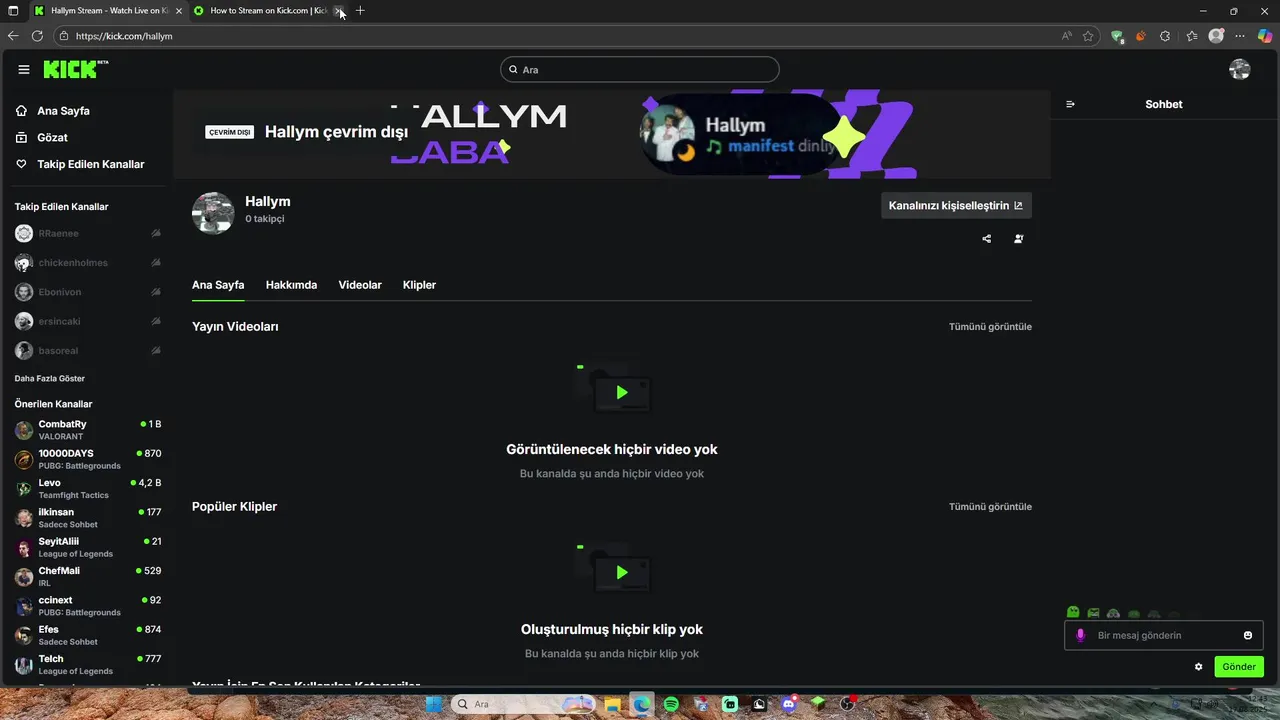Image resolution: width=1280 pixels, height=720 pixels.
Task: Open followed channel ersincaki
Action: click(x=88, y=321)
